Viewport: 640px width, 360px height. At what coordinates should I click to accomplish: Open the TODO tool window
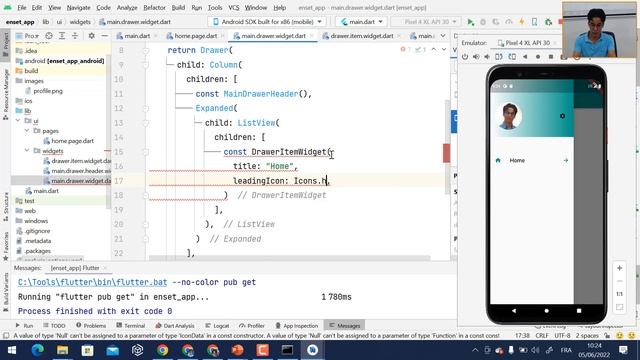pos(54,326)
